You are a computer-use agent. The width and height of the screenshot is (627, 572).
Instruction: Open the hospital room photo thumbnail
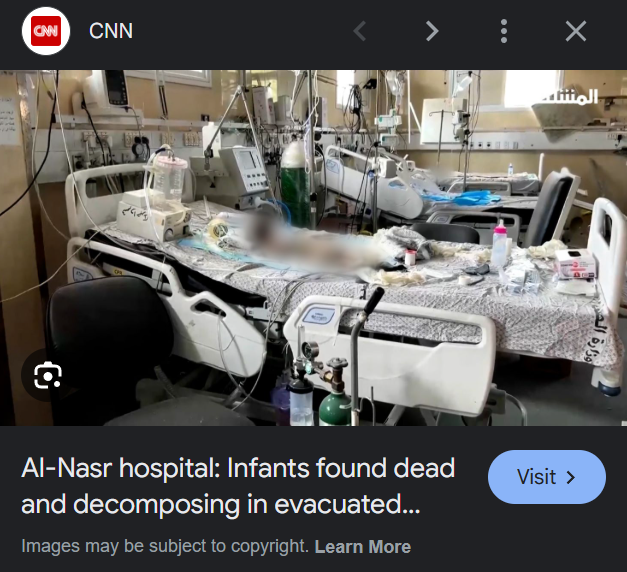[314, 248]
